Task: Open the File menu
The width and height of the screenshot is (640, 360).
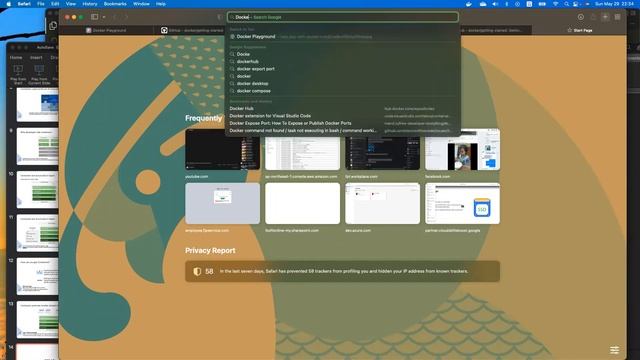Action: (41, 4)
